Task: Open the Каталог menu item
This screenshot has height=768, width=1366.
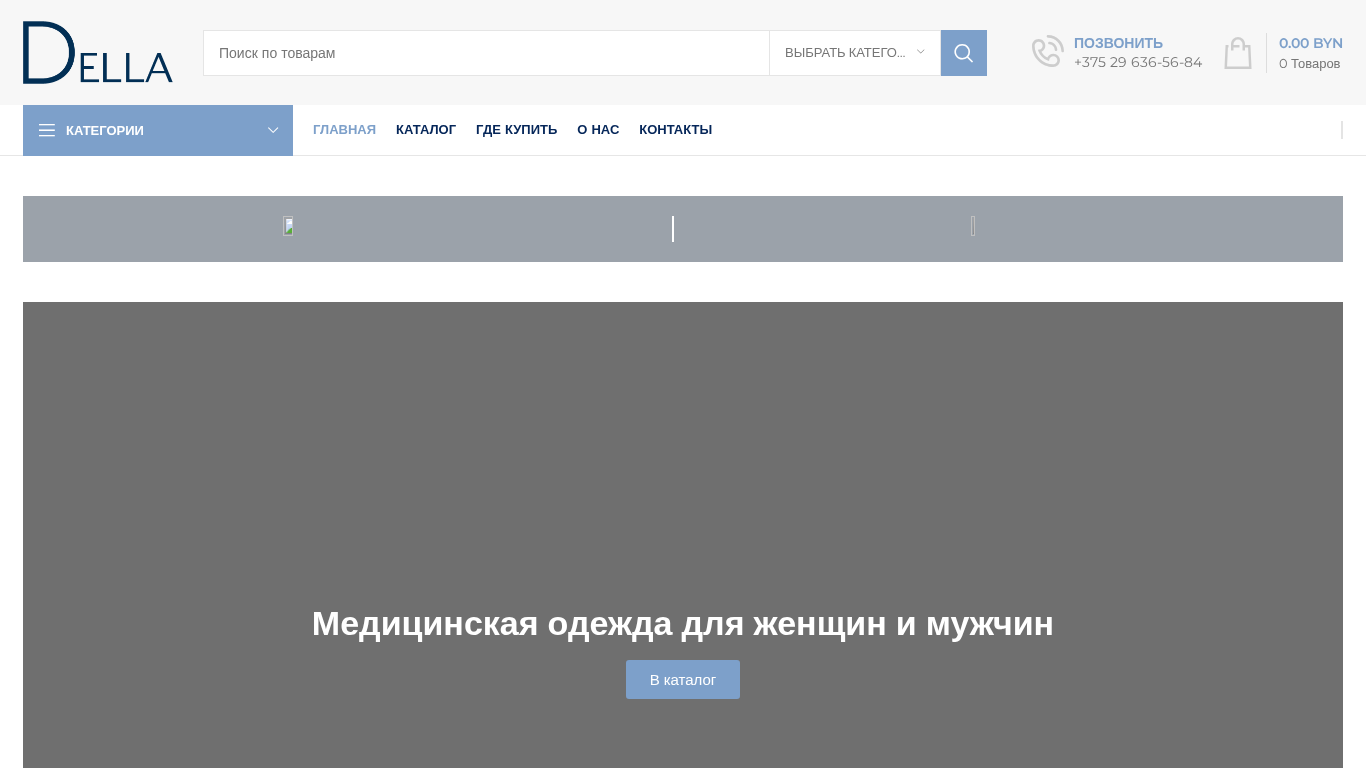Action: (x=426, y=130)
